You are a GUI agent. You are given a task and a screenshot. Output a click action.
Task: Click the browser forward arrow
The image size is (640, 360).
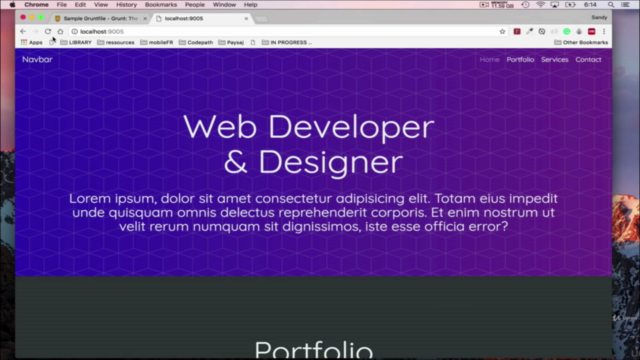(x=36, y=31)
